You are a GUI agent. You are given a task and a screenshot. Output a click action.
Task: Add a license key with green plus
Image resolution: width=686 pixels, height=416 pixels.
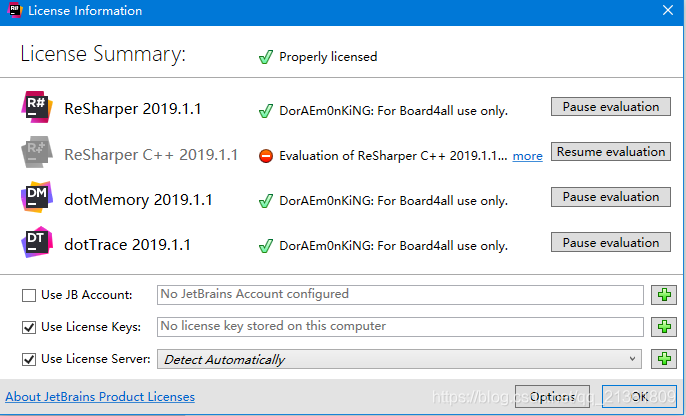pos(664,327)
